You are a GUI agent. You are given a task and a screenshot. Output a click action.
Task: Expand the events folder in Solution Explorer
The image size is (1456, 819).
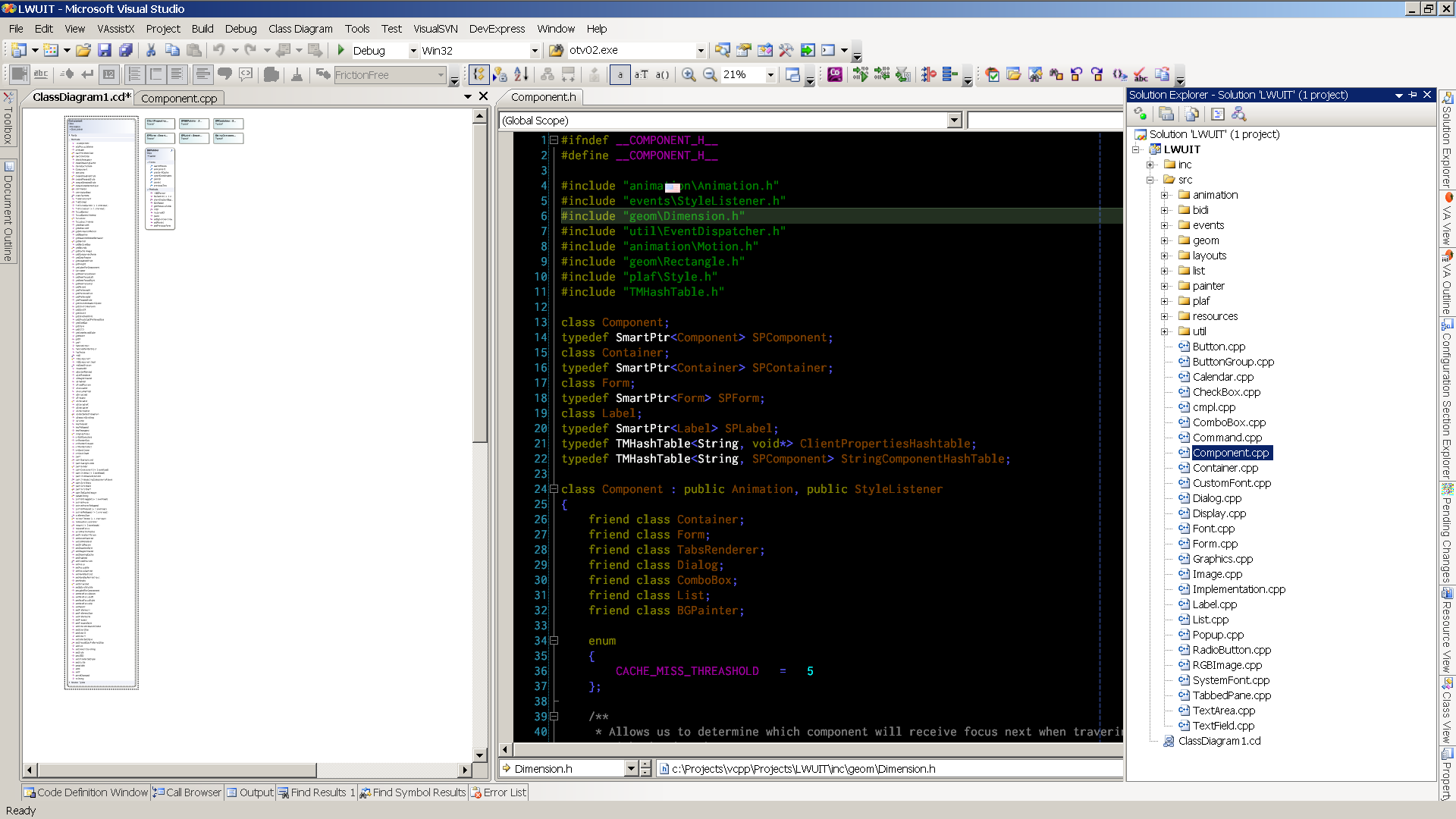pyautogui.click(x=1166, y=225)
